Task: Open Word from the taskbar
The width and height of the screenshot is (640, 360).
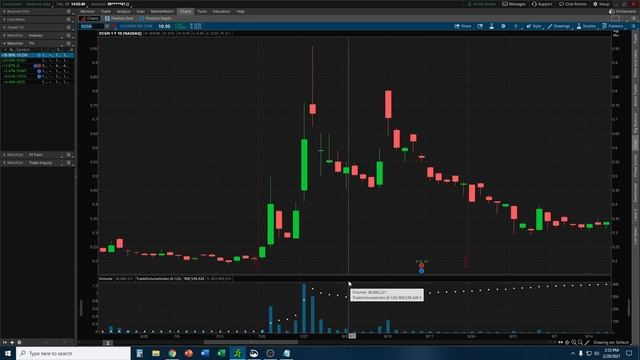Action: (204, 353)
